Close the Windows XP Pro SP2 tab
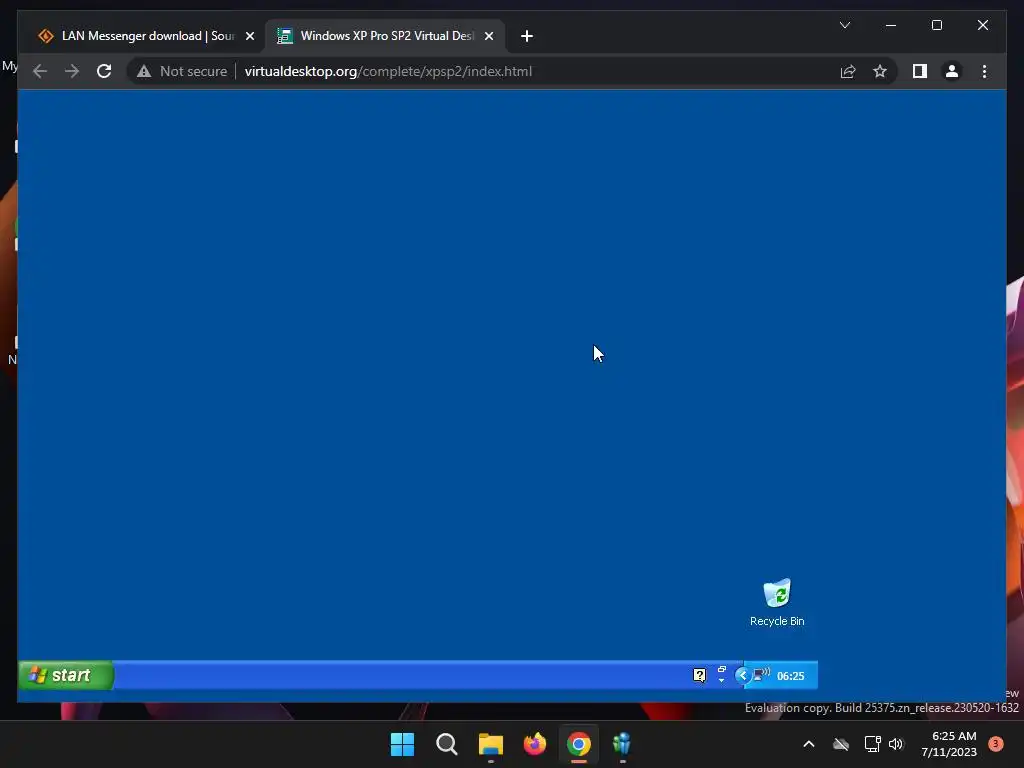Viewport: 1024px width, 768px height. click(489, 36)
